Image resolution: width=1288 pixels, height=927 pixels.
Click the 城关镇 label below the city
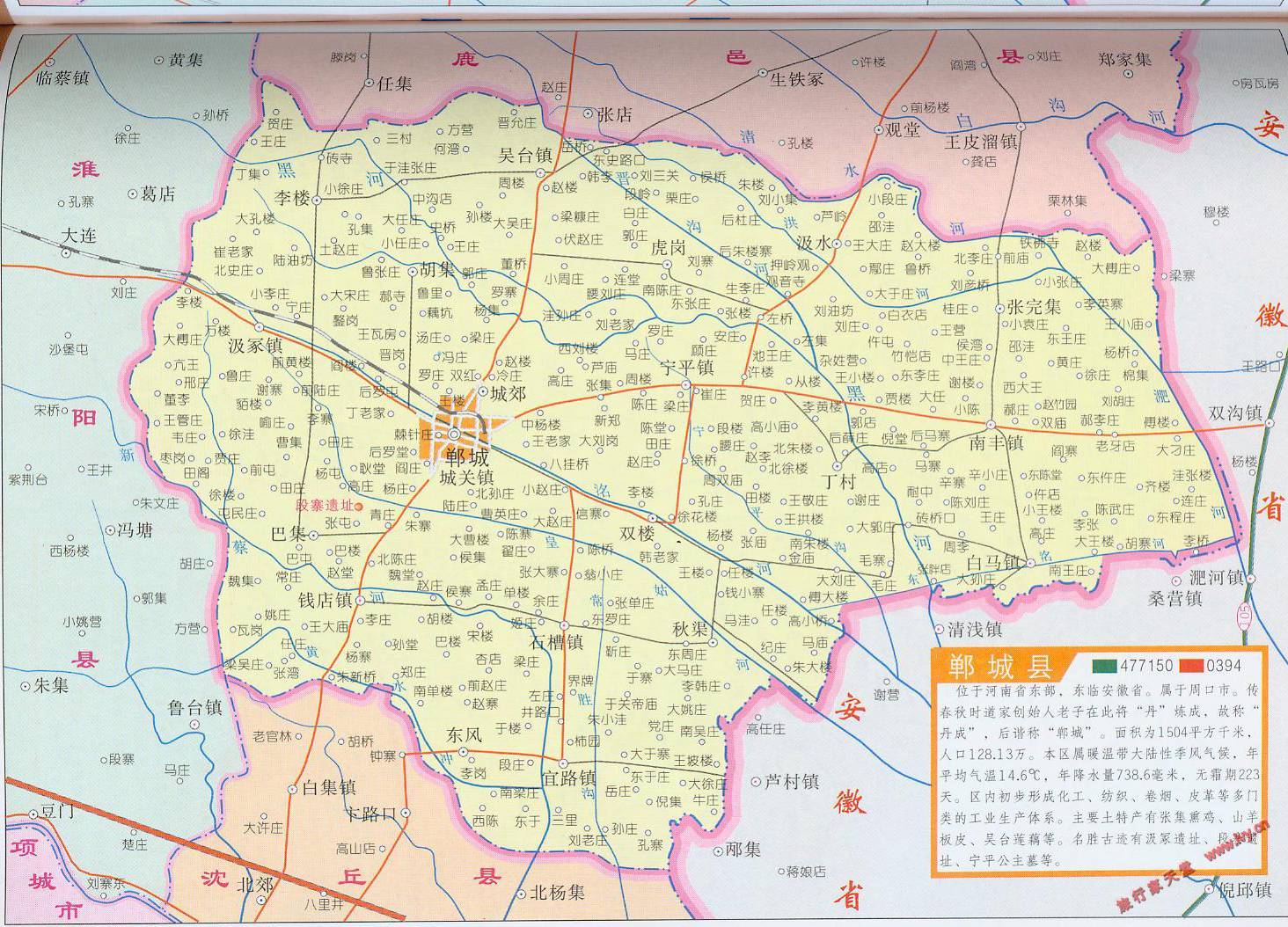(466, 477)
